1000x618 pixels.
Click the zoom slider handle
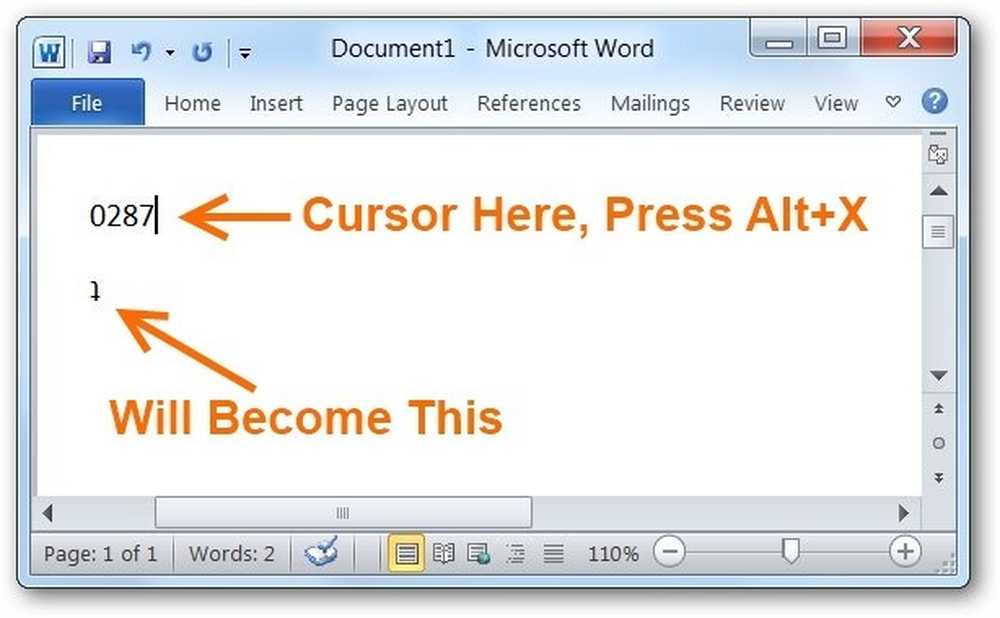pos(790,551)
